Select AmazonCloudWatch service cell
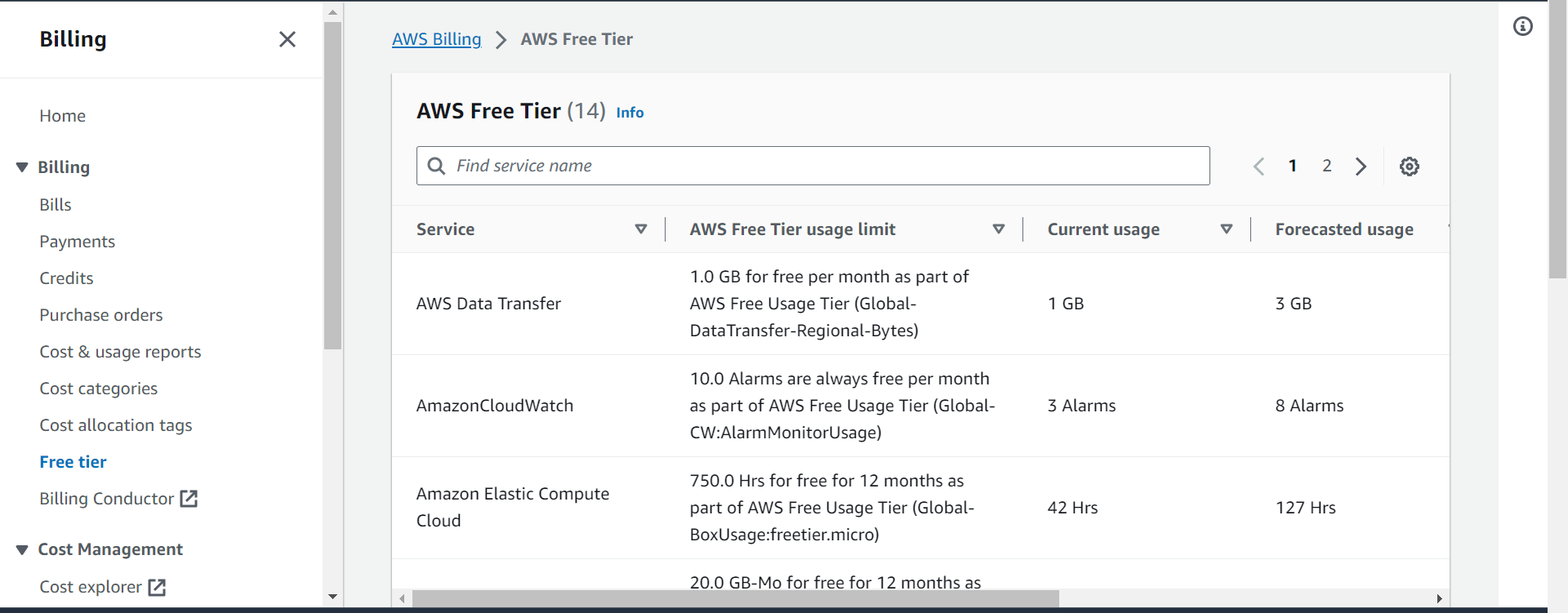This screenshot has width=1568, height=613. tap(495, 406)
